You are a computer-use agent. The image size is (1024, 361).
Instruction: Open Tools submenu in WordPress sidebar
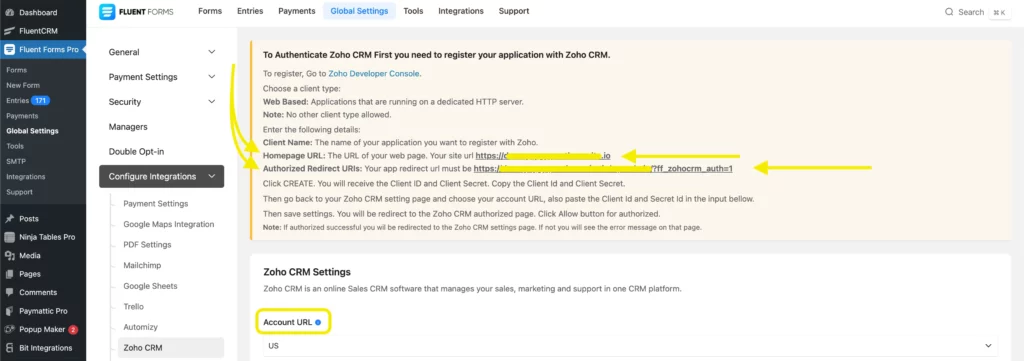point(15,146)
